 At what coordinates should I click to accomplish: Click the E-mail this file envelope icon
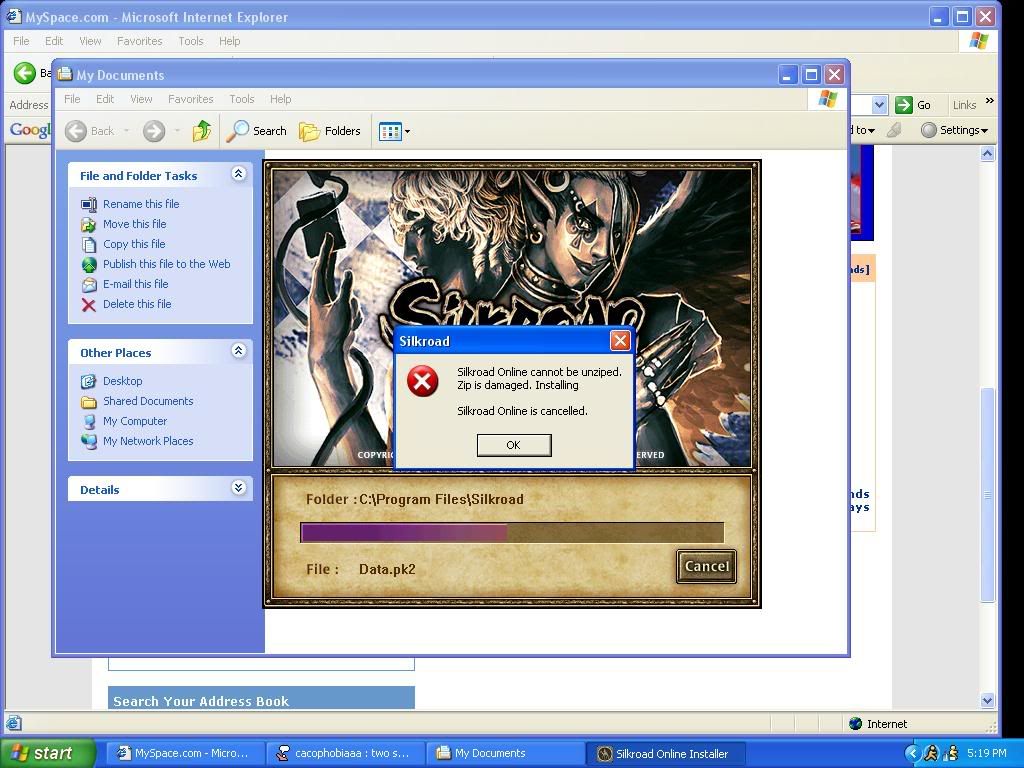88,285
